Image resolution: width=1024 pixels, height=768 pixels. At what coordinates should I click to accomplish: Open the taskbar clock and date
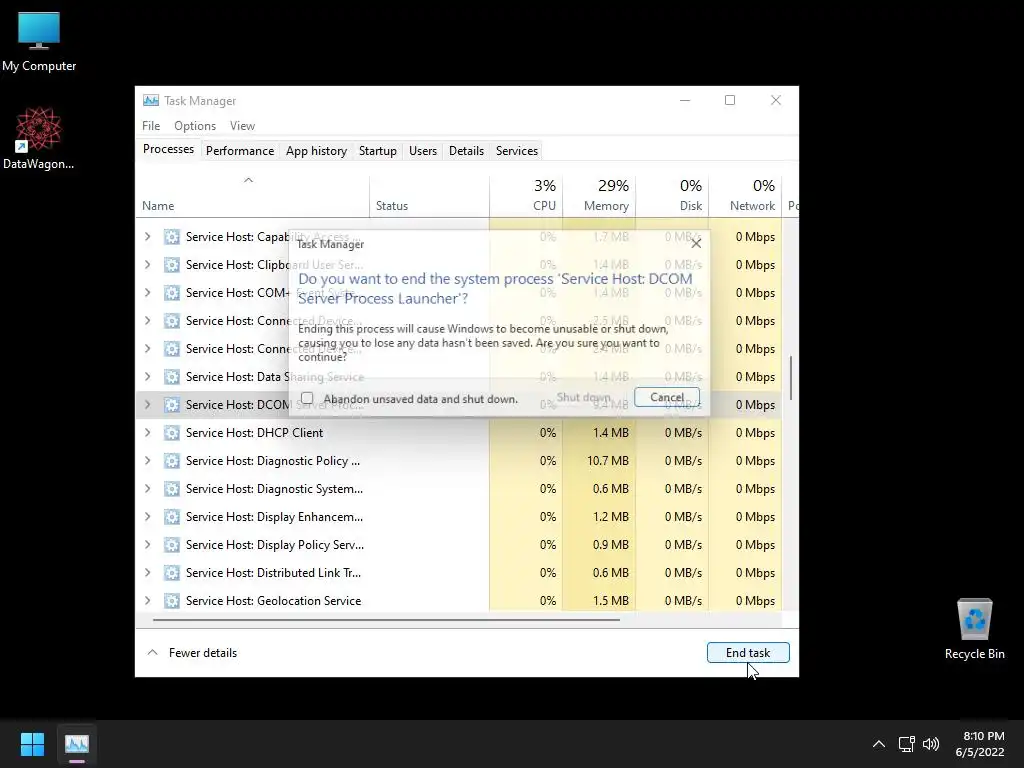(980, 744)
